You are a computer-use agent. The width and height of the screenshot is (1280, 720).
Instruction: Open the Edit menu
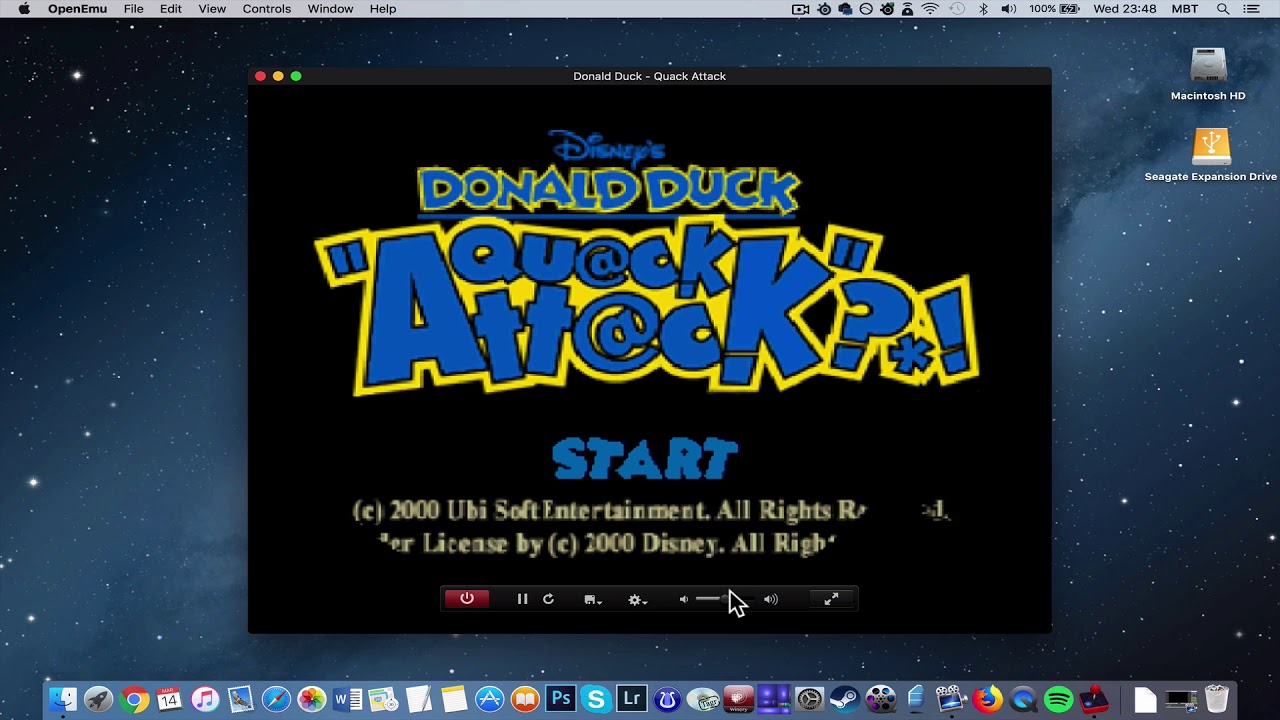171,9
